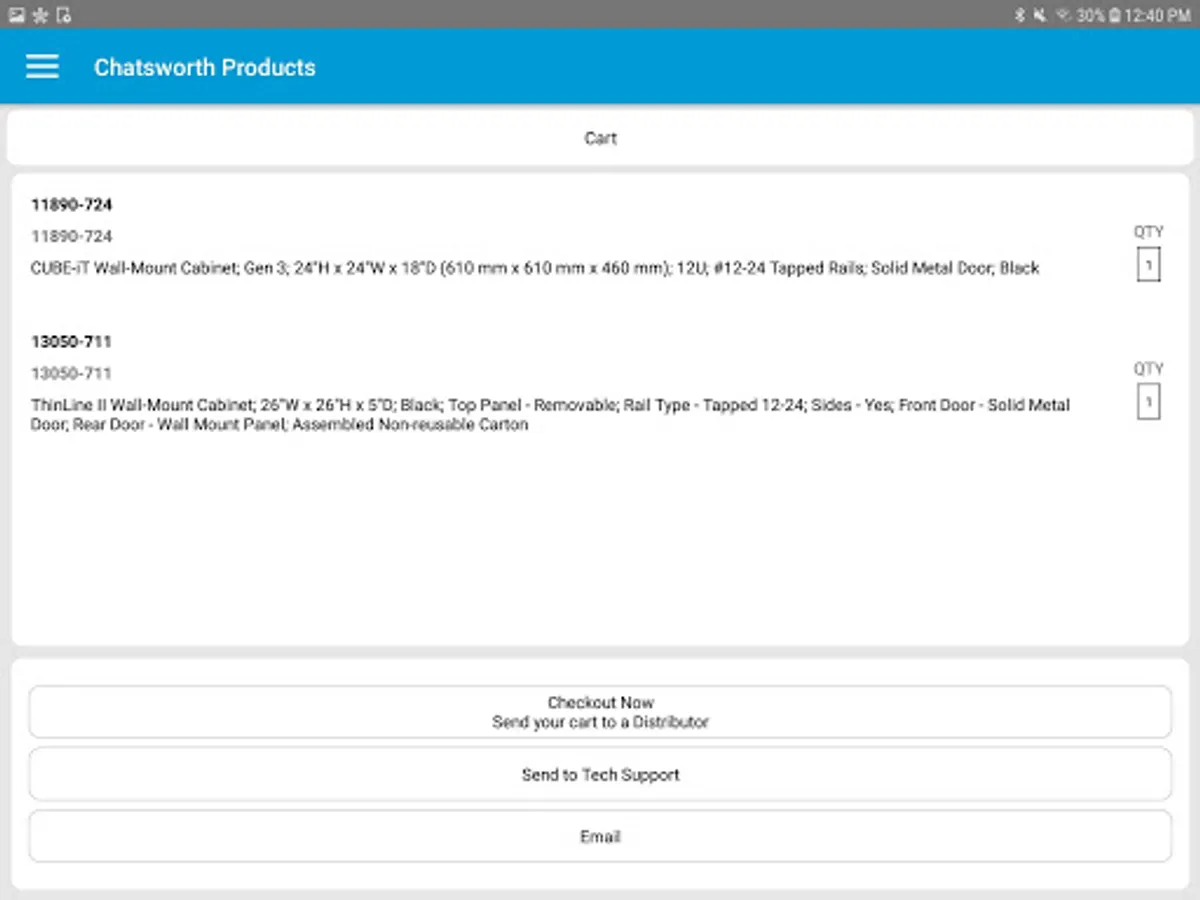Select bold part number 11890-724 heading
1200x900 pixels.
pos(71,204)
